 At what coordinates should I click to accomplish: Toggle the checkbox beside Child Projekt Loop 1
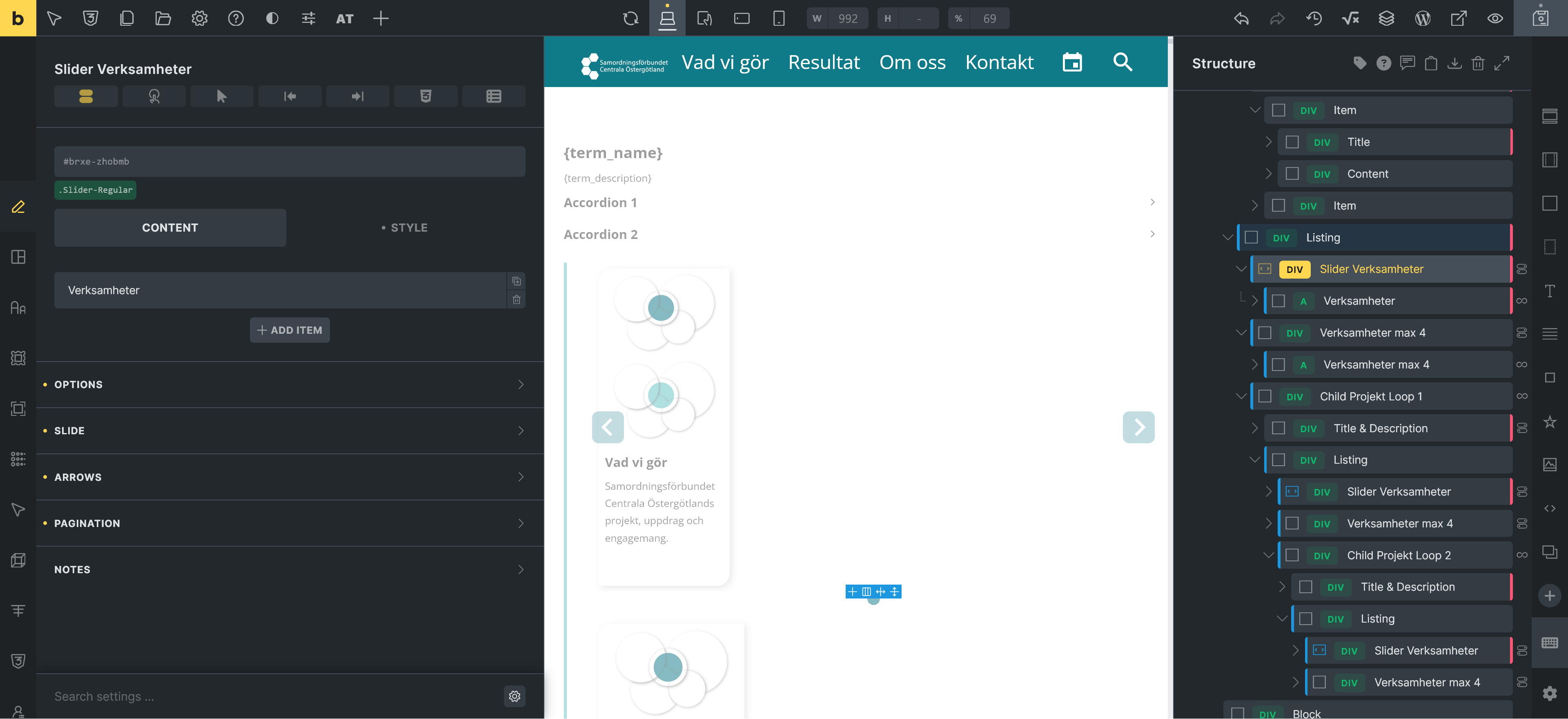pyautogui.click(x=1265, y=396)
